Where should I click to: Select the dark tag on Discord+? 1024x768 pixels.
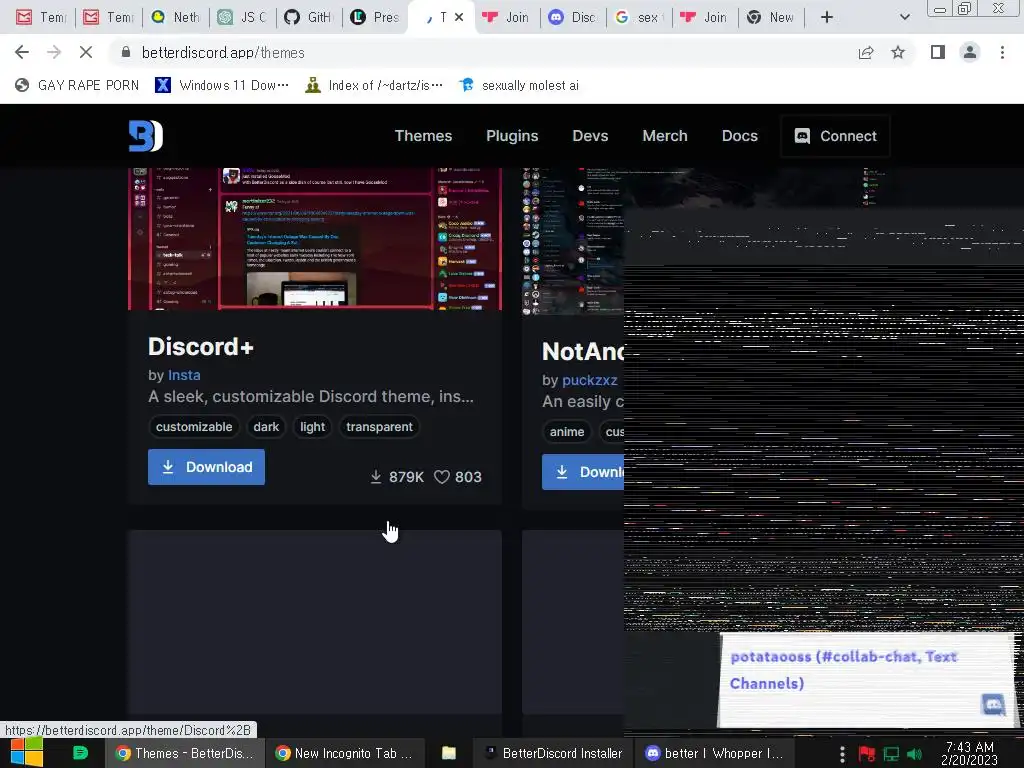(266, 426)
